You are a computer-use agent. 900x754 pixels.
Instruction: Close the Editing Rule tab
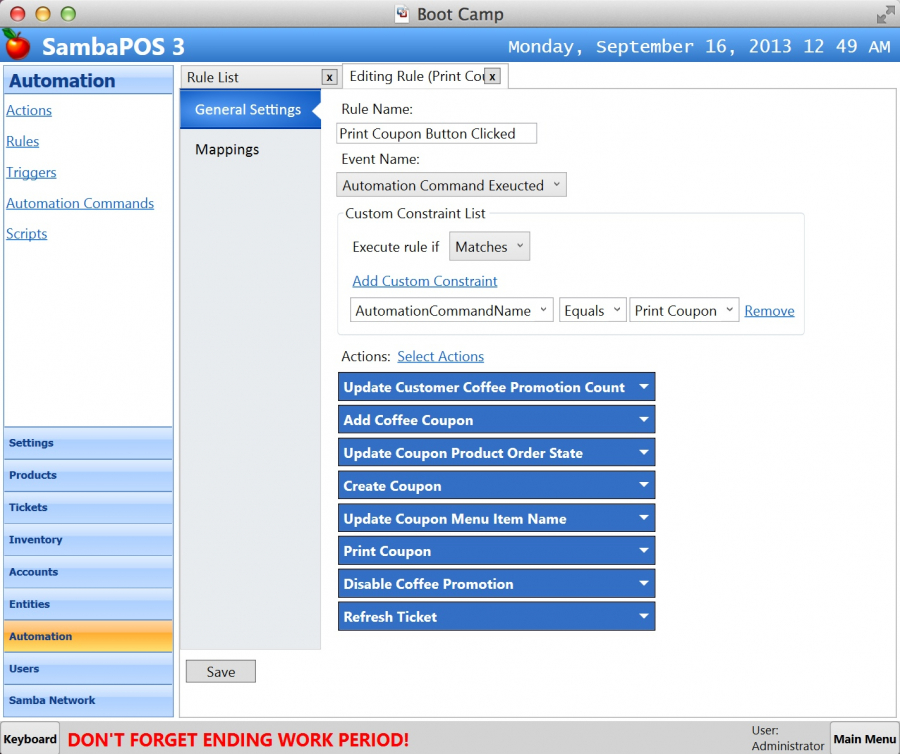click(x=492, y=76)
